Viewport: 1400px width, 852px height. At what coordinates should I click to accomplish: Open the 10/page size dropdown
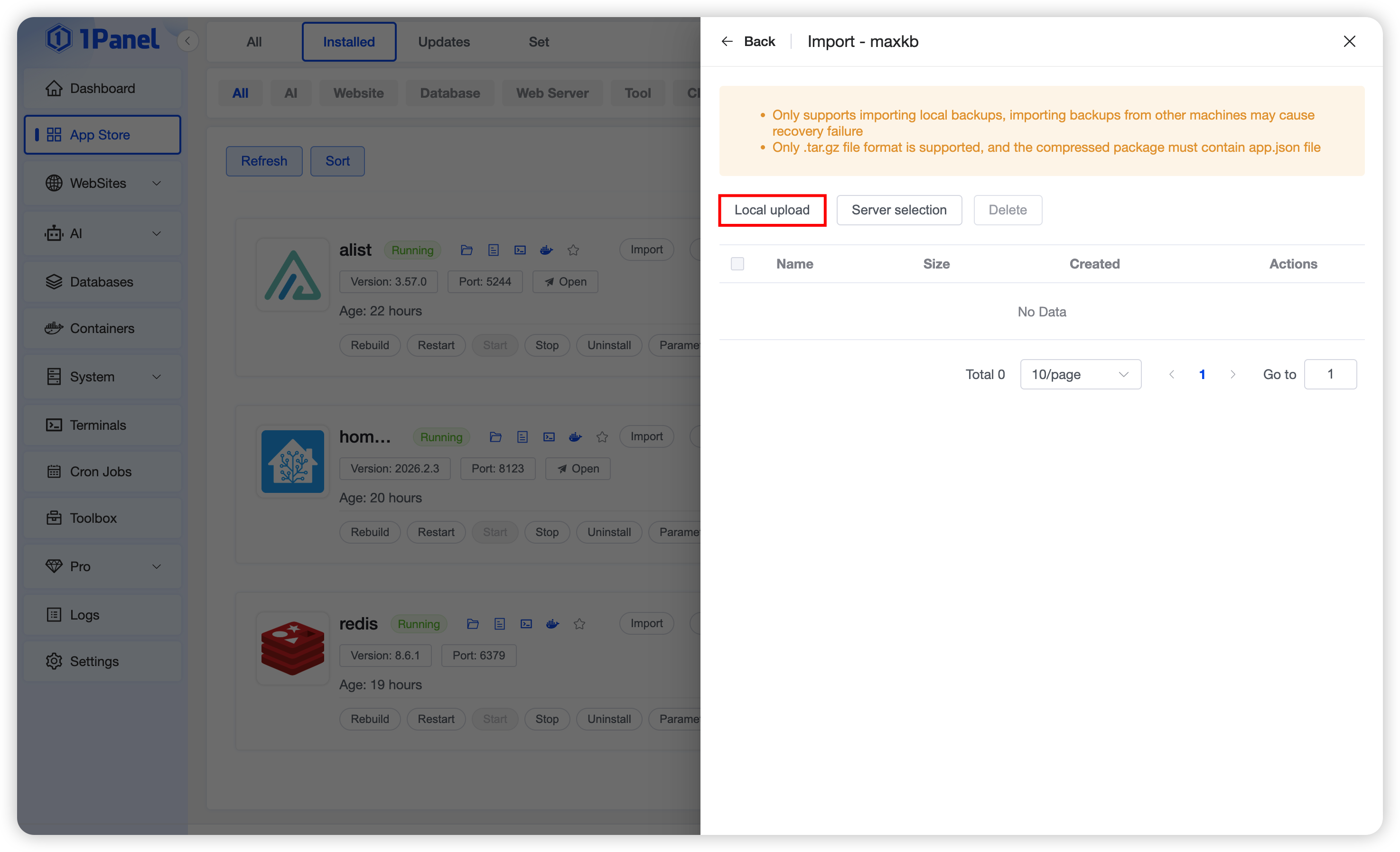tap(1080, 374)
